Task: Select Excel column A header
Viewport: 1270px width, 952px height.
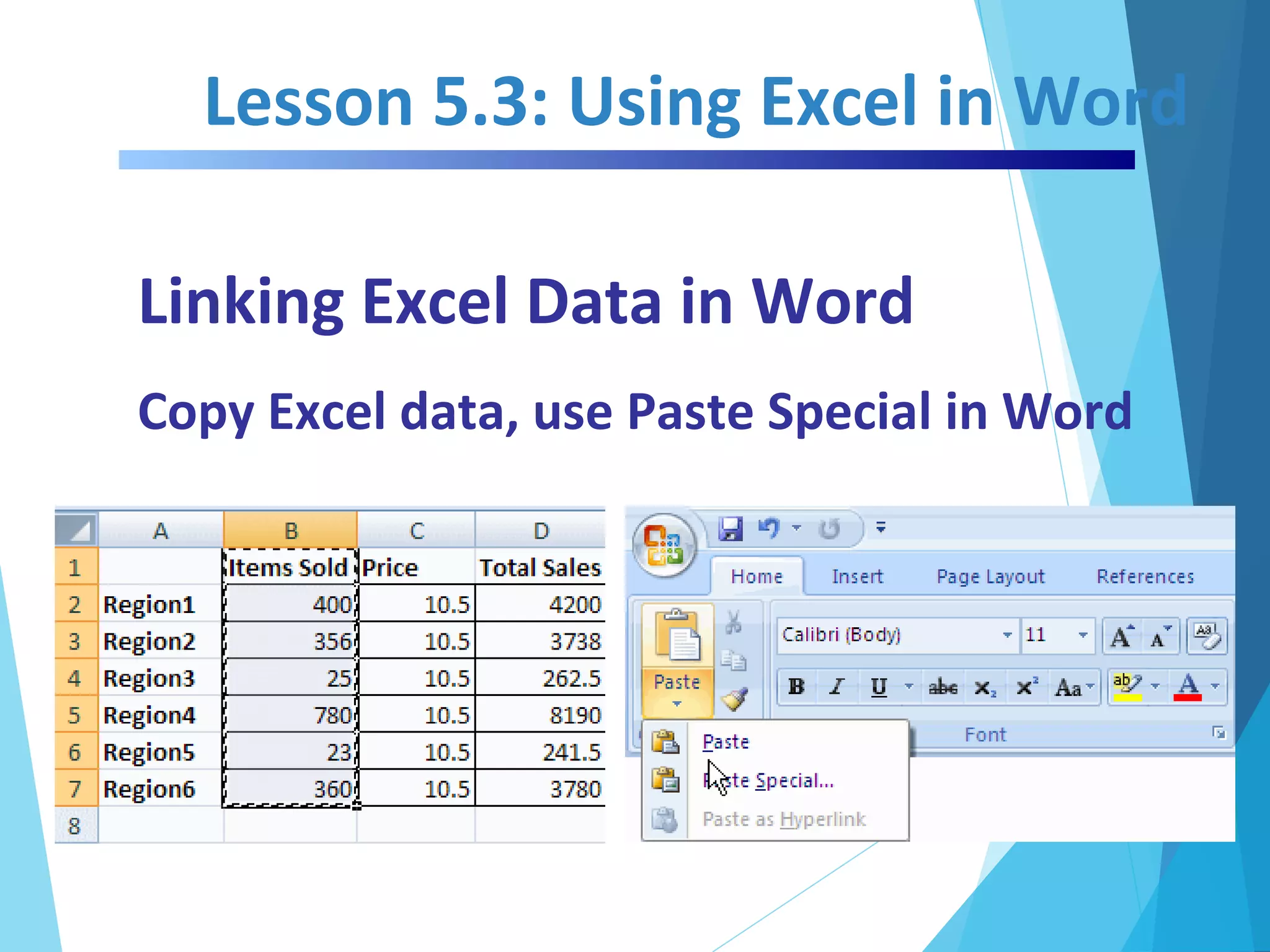Action: (x=161, y=530)
